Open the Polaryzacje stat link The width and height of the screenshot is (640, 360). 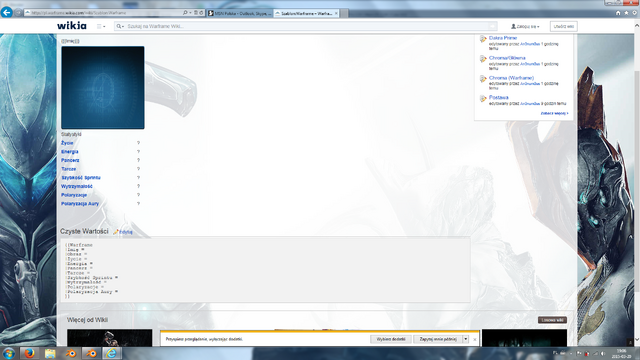point(74,195)
